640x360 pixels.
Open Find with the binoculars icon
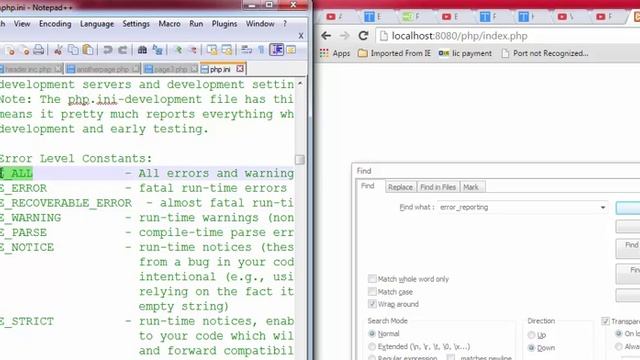click(x=142, y=50)
